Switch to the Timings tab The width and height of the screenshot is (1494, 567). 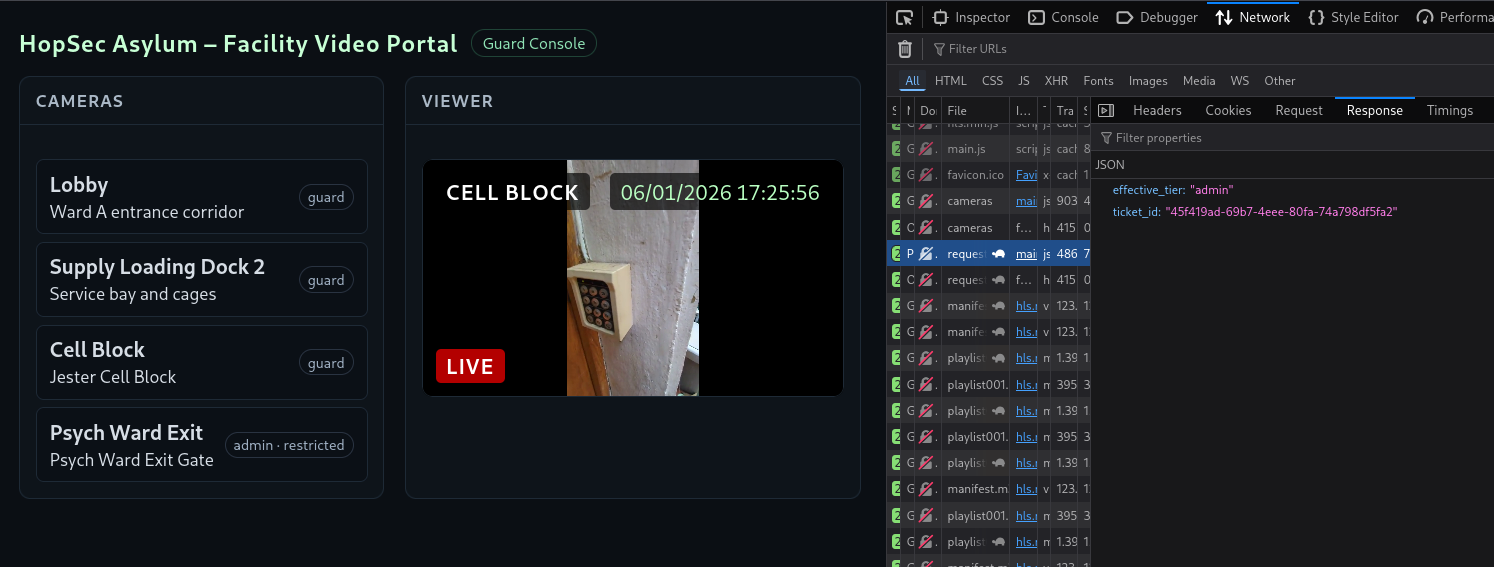point(1449,111)
